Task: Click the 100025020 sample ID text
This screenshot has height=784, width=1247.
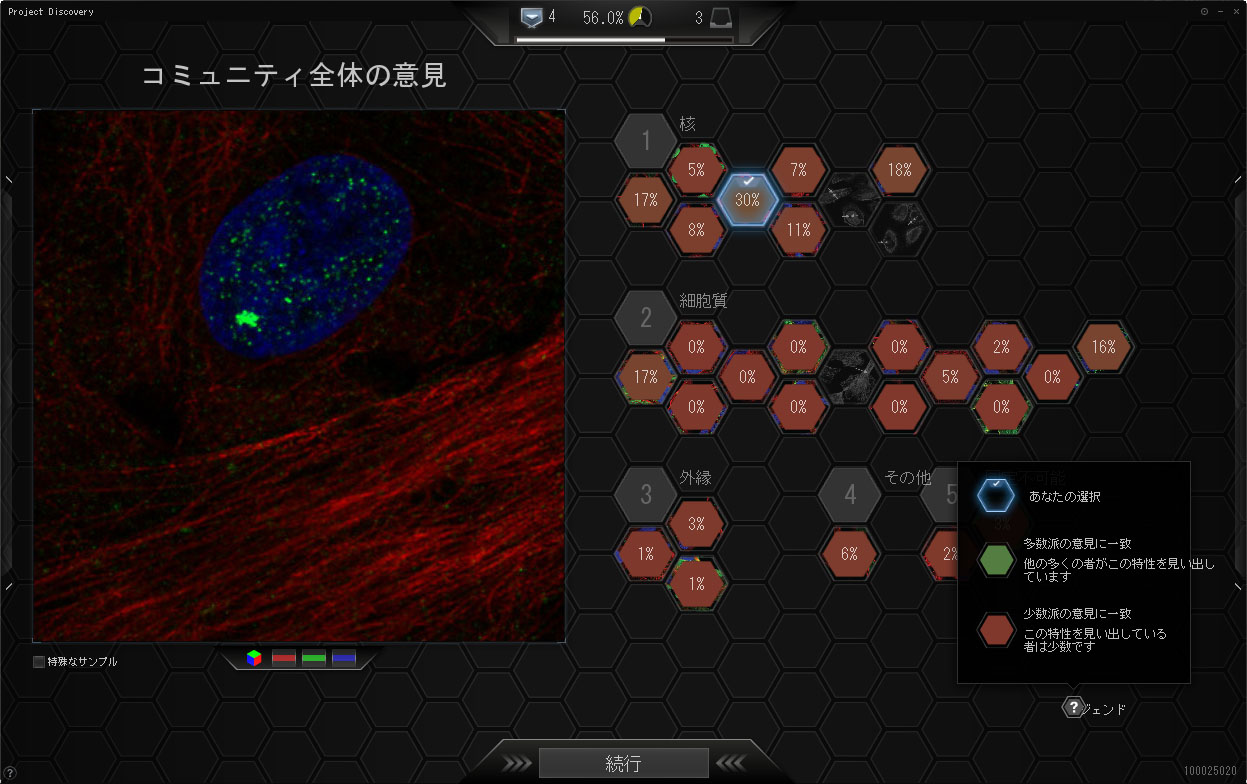Action: [x=1211, y=771]
